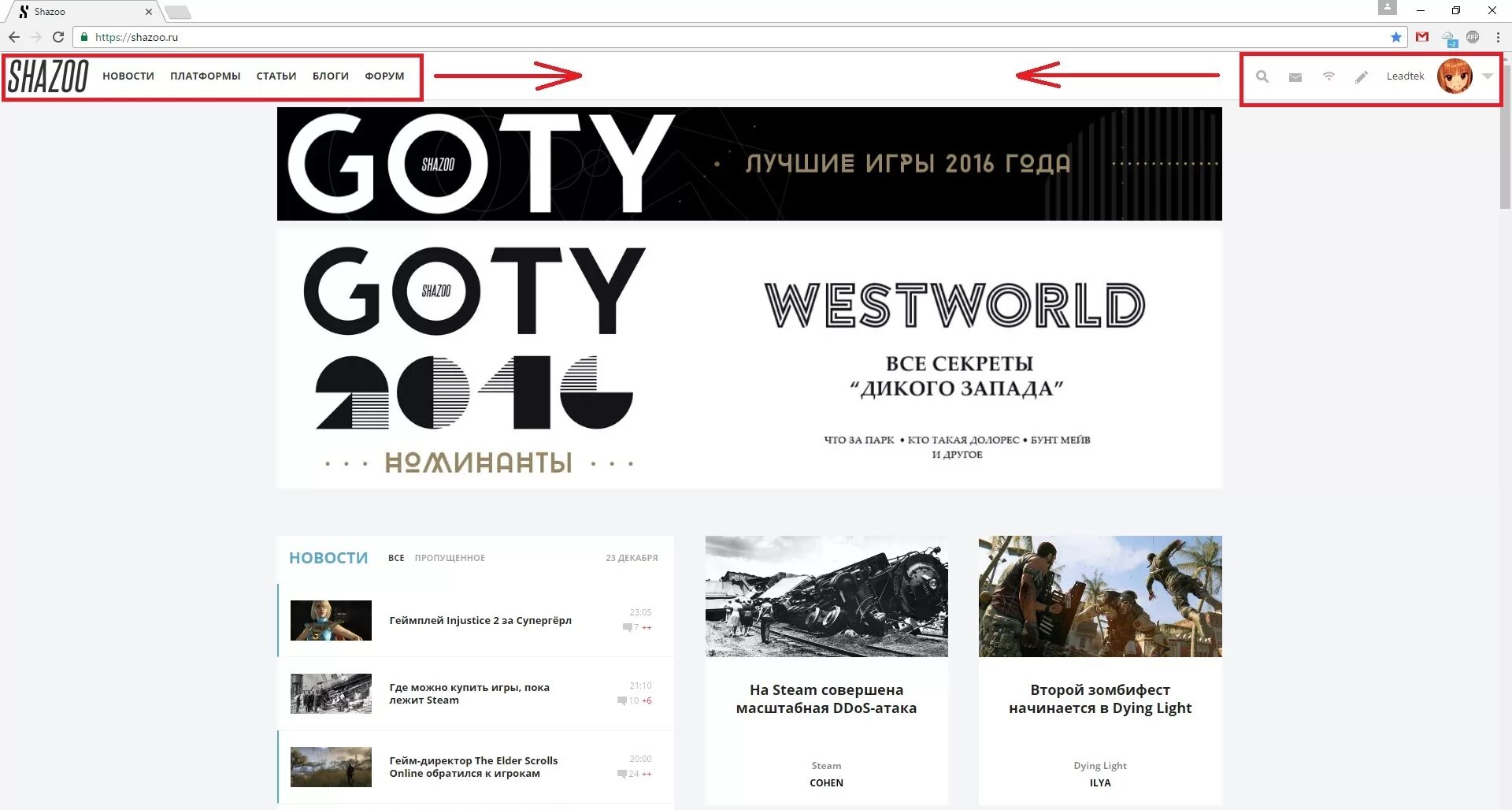
Task: Open author ILYA profile link
Action: tap(1100, 783)
